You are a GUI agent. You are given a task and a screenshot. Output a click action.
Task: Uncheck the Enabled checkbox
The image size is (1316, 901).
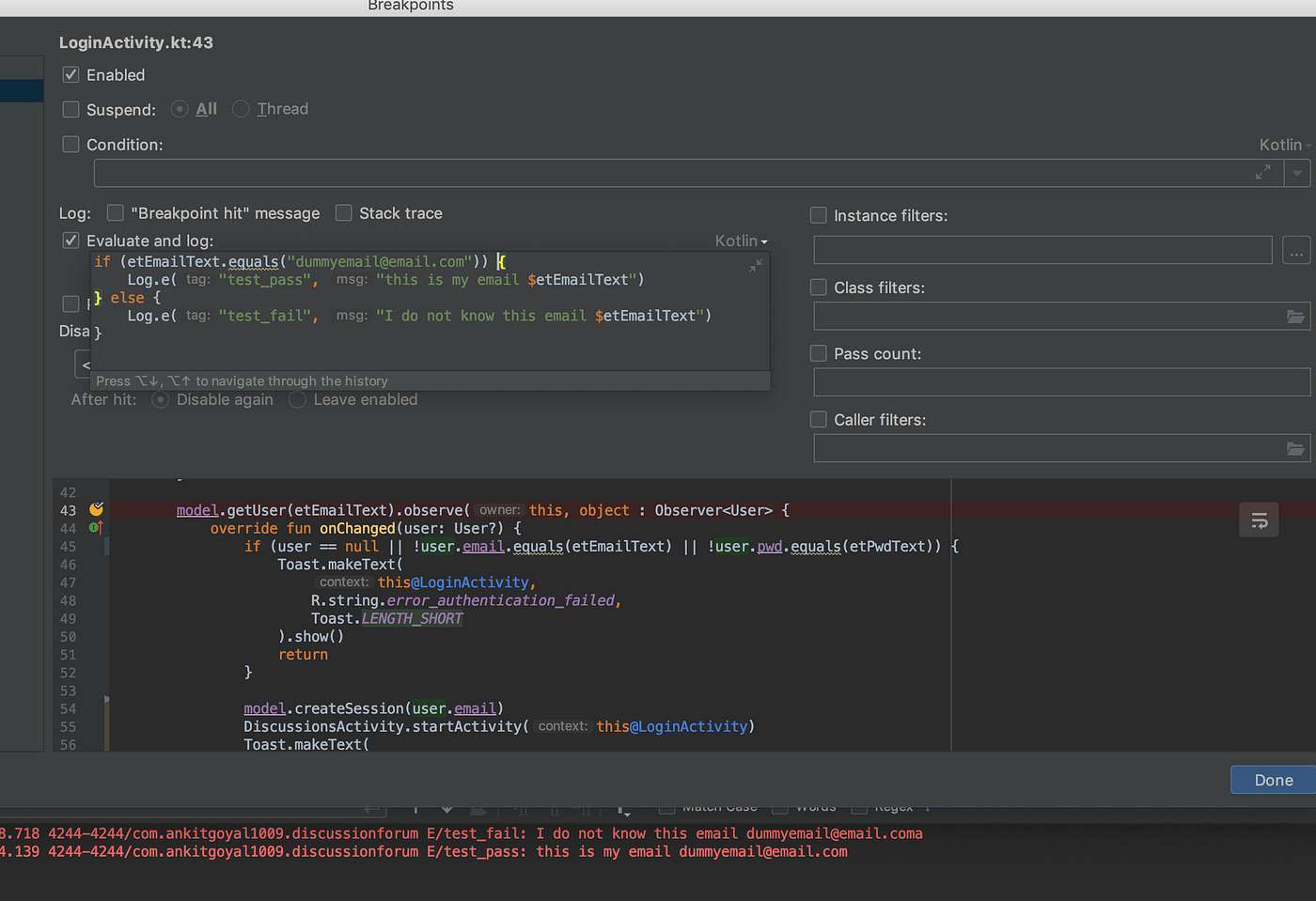pos(70,74)
